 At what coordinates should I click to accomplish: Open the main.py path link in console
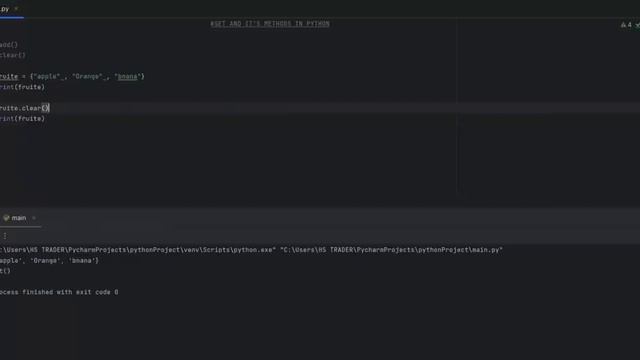391,250
